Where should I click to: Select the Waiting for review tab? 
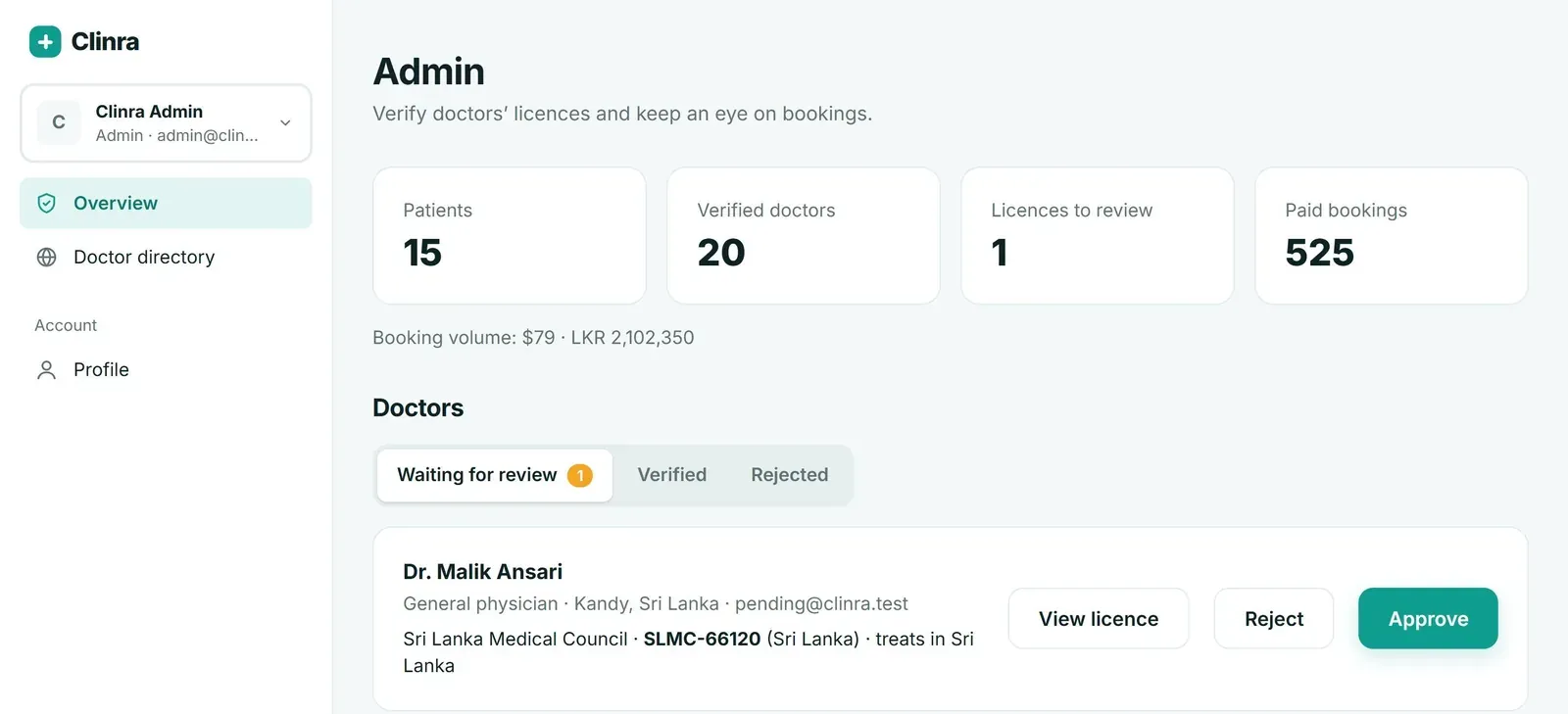tap(495, 475)
